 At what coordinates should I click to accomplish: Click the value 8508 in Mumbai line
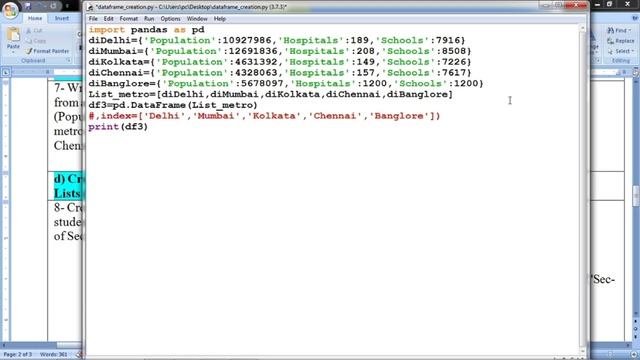click(454, 51)
